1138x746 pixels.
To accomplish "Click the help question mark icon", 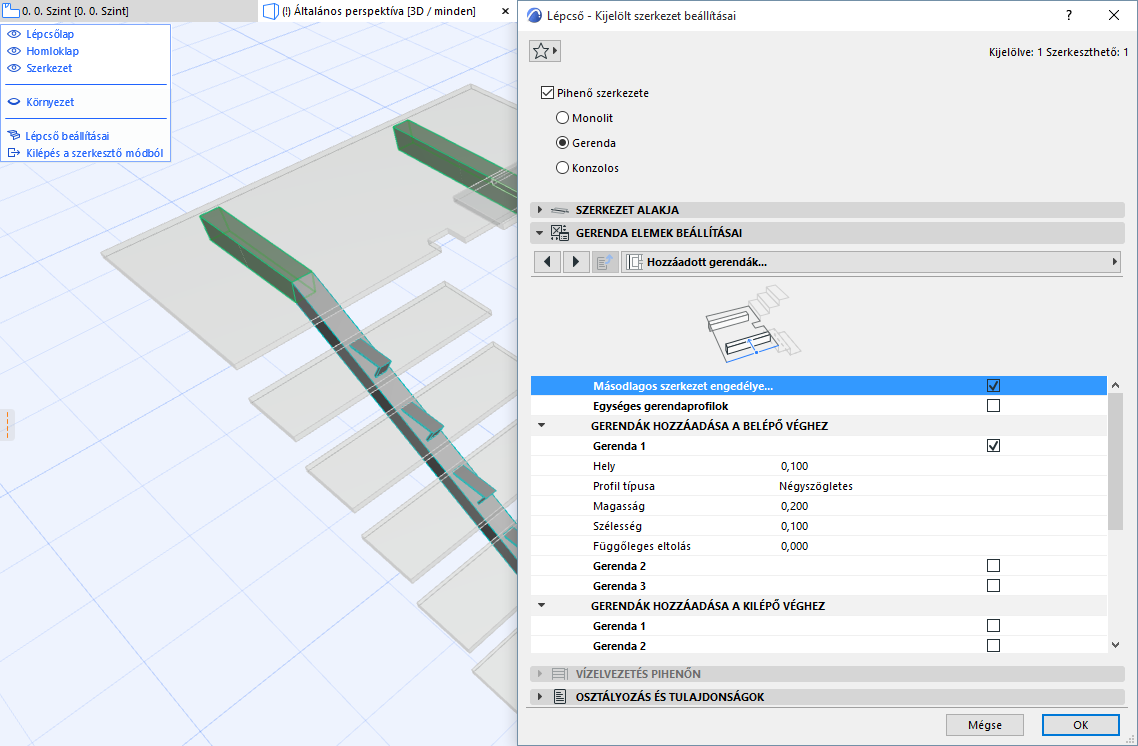I will tap(1069, 15).
